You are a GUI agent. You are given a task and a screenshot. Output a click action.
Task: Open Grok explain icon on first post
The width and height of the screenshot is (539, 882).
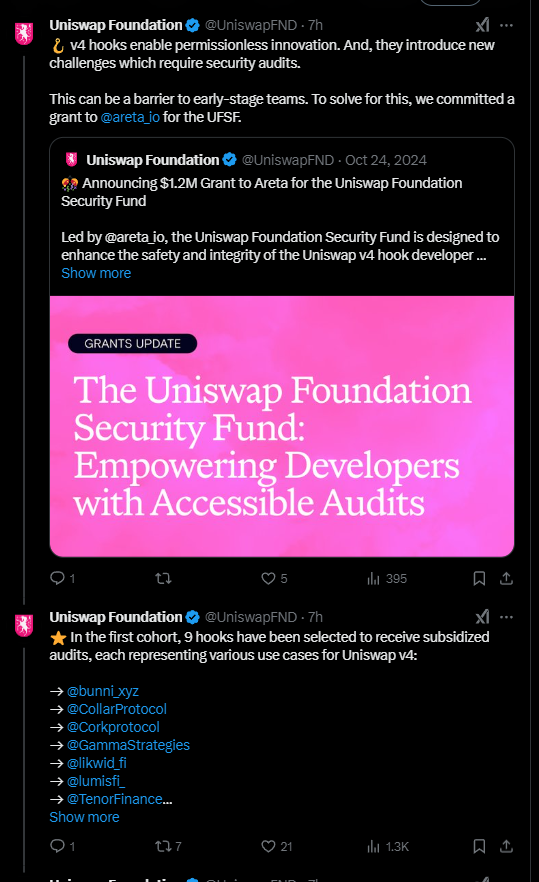[x=482, y=25]
